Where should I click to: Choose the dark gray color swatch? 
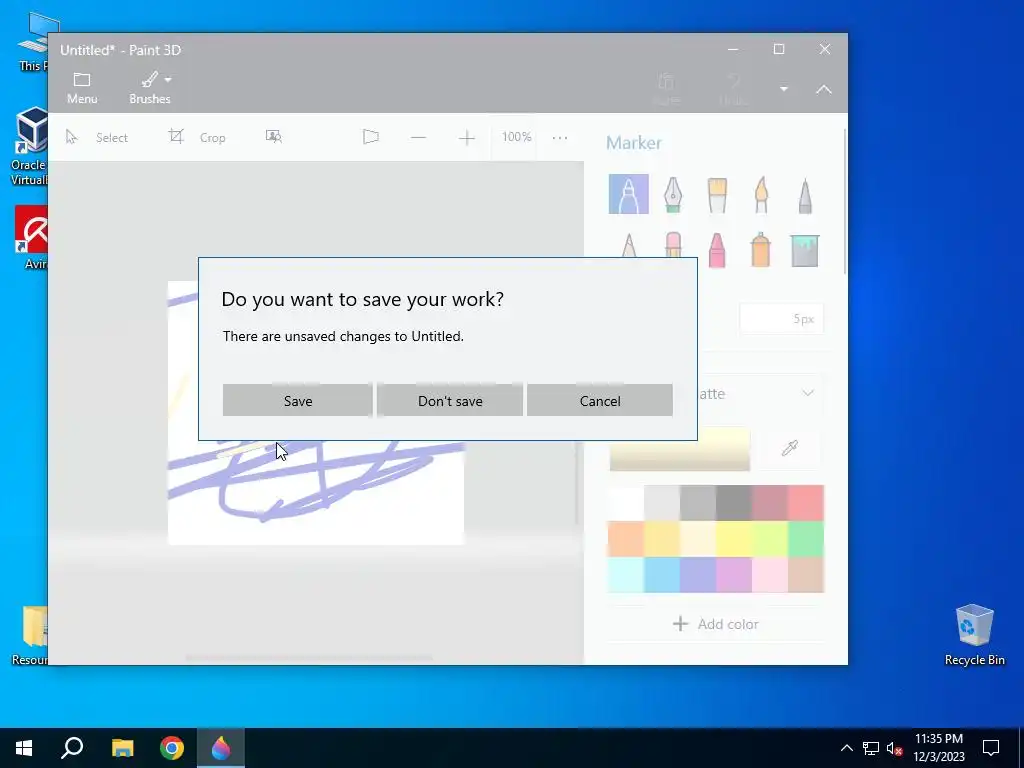point(734,503)
